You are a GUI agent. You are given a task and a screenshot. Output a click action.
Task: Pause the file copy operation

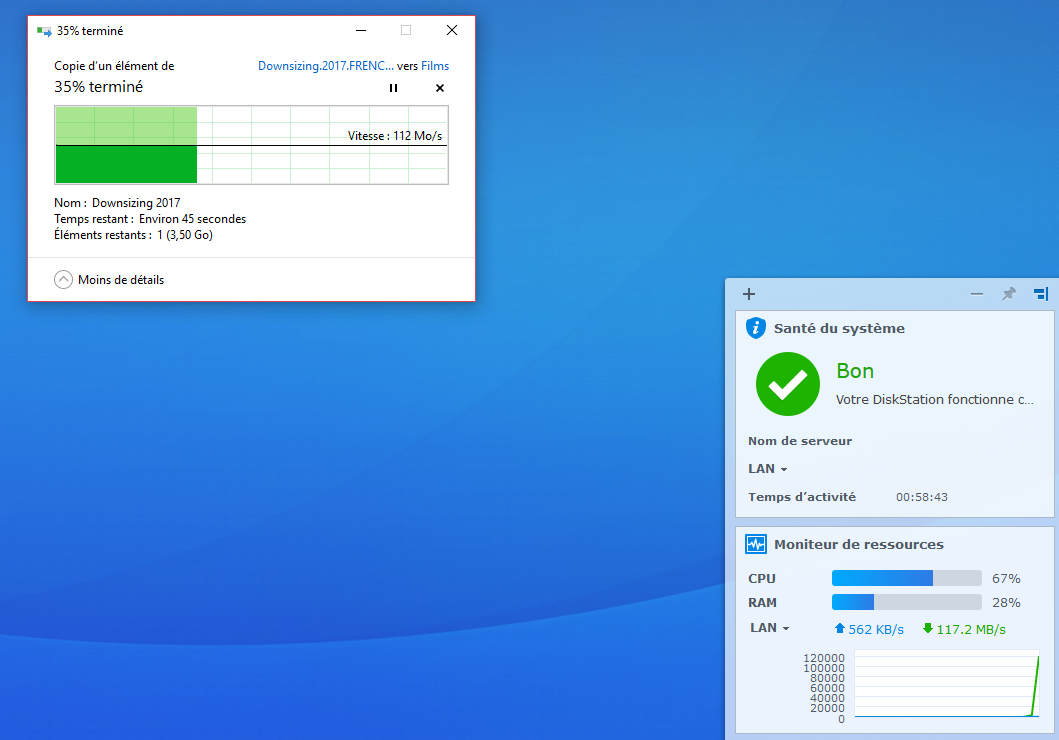(x=393, y=88)
